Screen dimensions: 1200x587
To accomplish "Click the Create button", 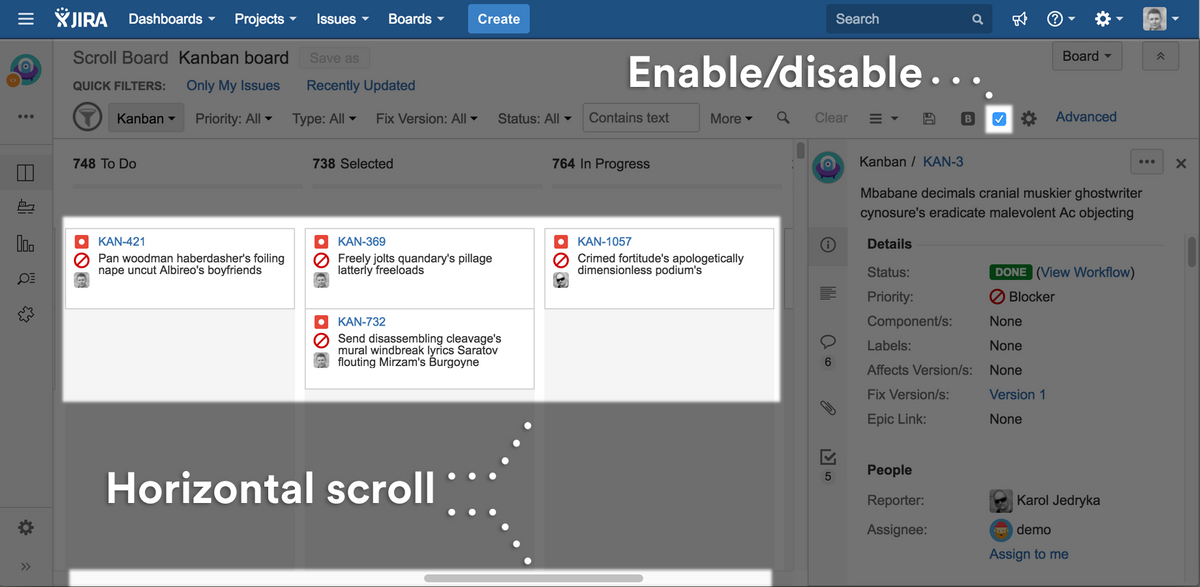I will tap(498, 19).
